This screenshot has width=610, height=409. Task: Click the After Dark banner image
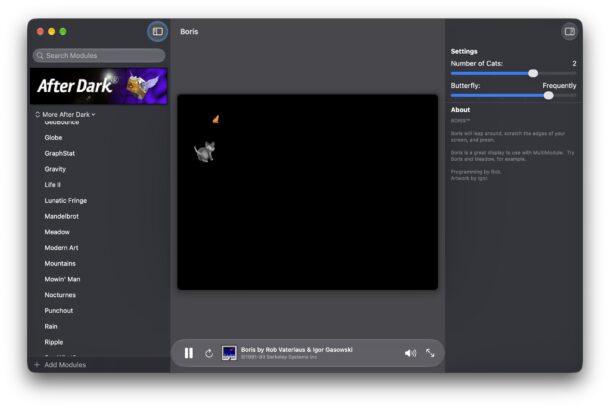(99, 86)
